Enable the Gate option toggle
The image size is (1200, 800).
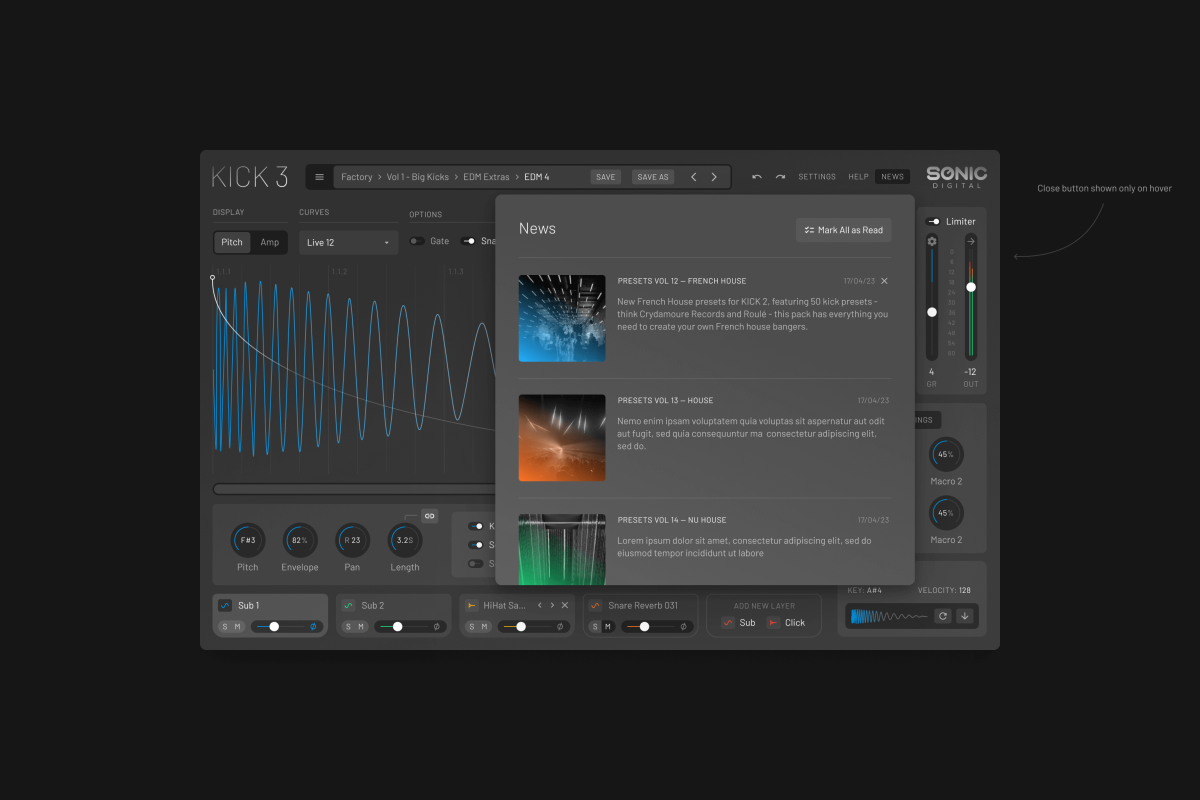[x=417, y=241]
